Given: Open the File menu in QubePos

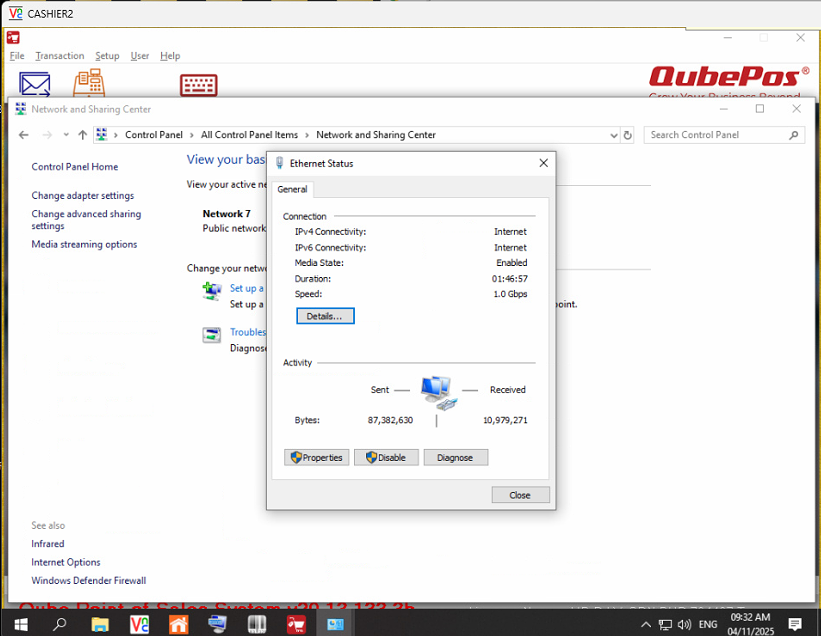Looking at the screenshot, I should pyautogui.click(x=17, y=55).
